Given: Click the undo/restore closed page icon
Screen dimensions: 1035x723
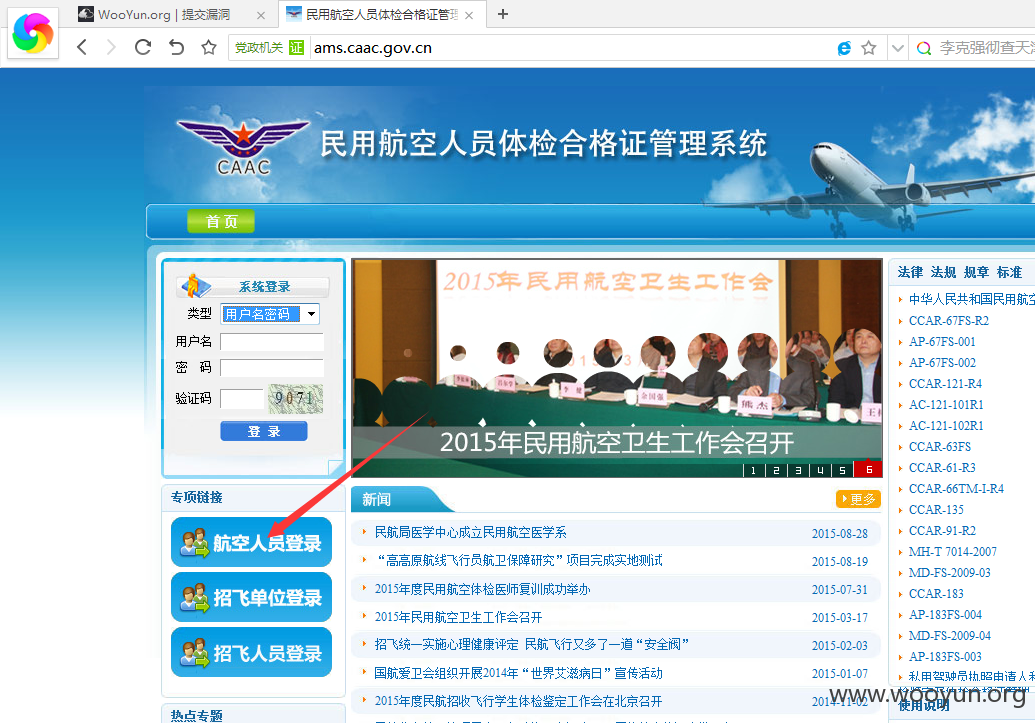Looking at the screenshot, I should click(176, 47).
